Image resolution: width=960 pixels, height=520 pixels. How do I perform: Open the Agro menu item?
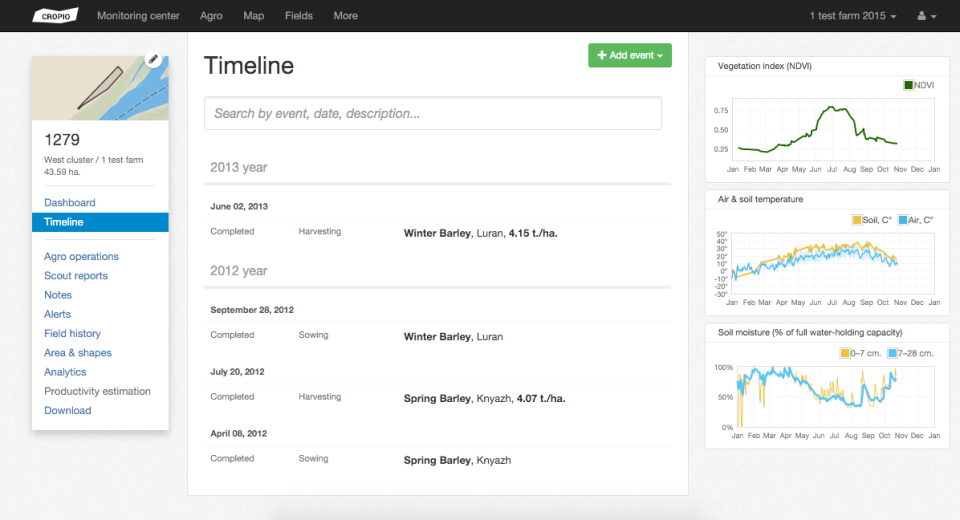click(211, 16)
